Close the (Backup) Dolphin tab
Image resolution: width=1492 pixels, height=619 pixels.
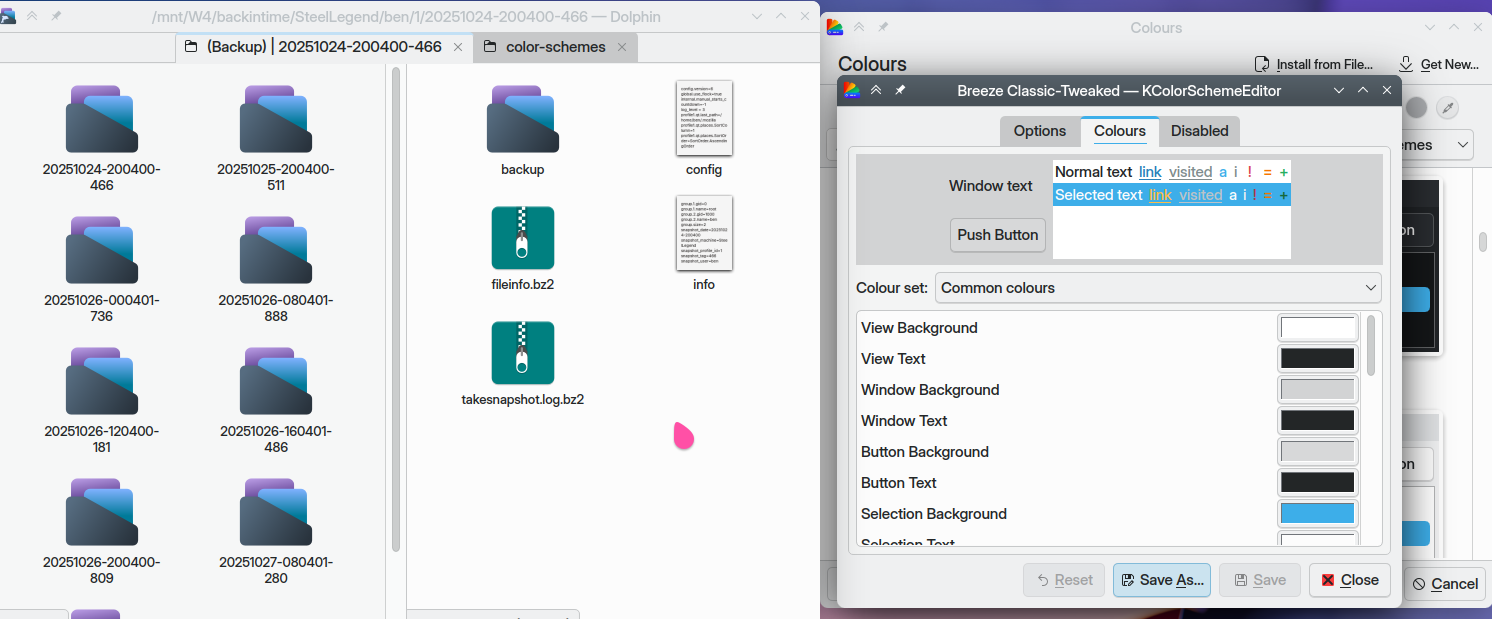click(x=458, y=47)
